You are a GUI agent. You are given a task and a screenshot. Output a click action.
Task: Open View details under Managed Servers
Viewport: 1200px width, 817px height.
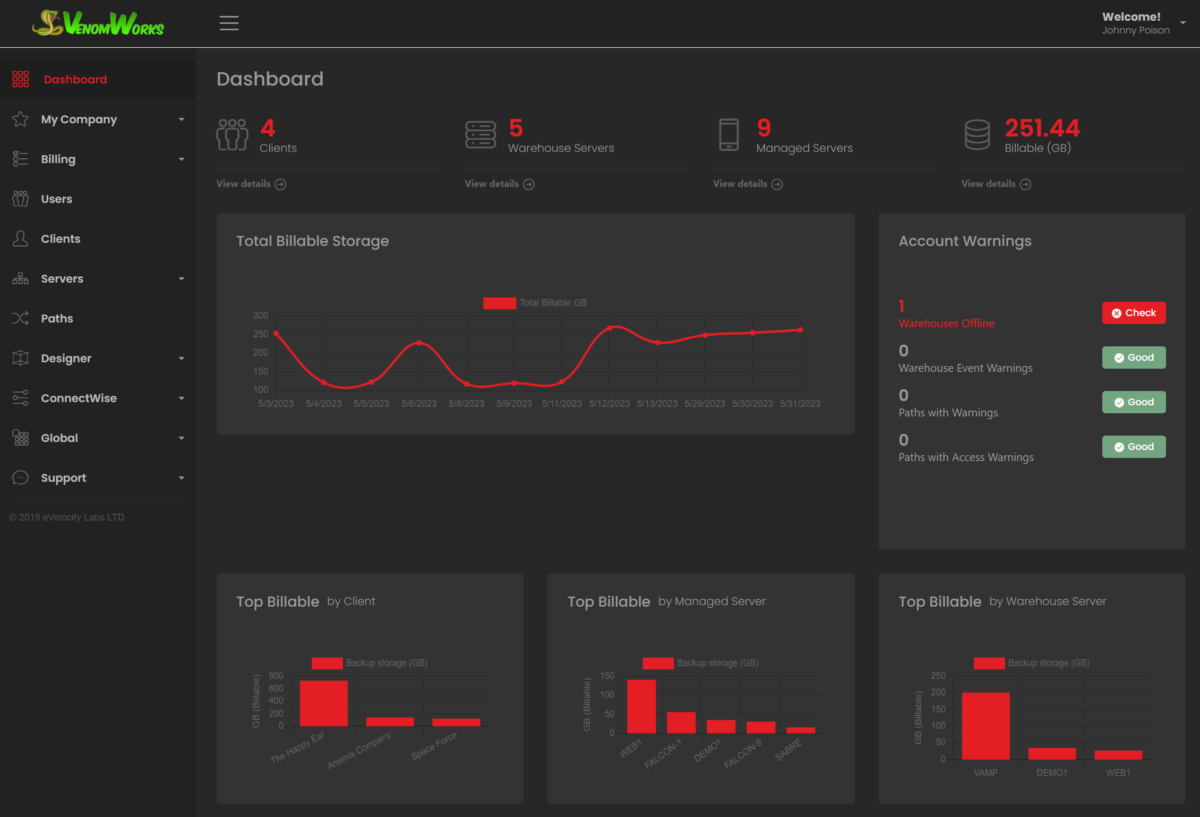click(x=747, y=184)
